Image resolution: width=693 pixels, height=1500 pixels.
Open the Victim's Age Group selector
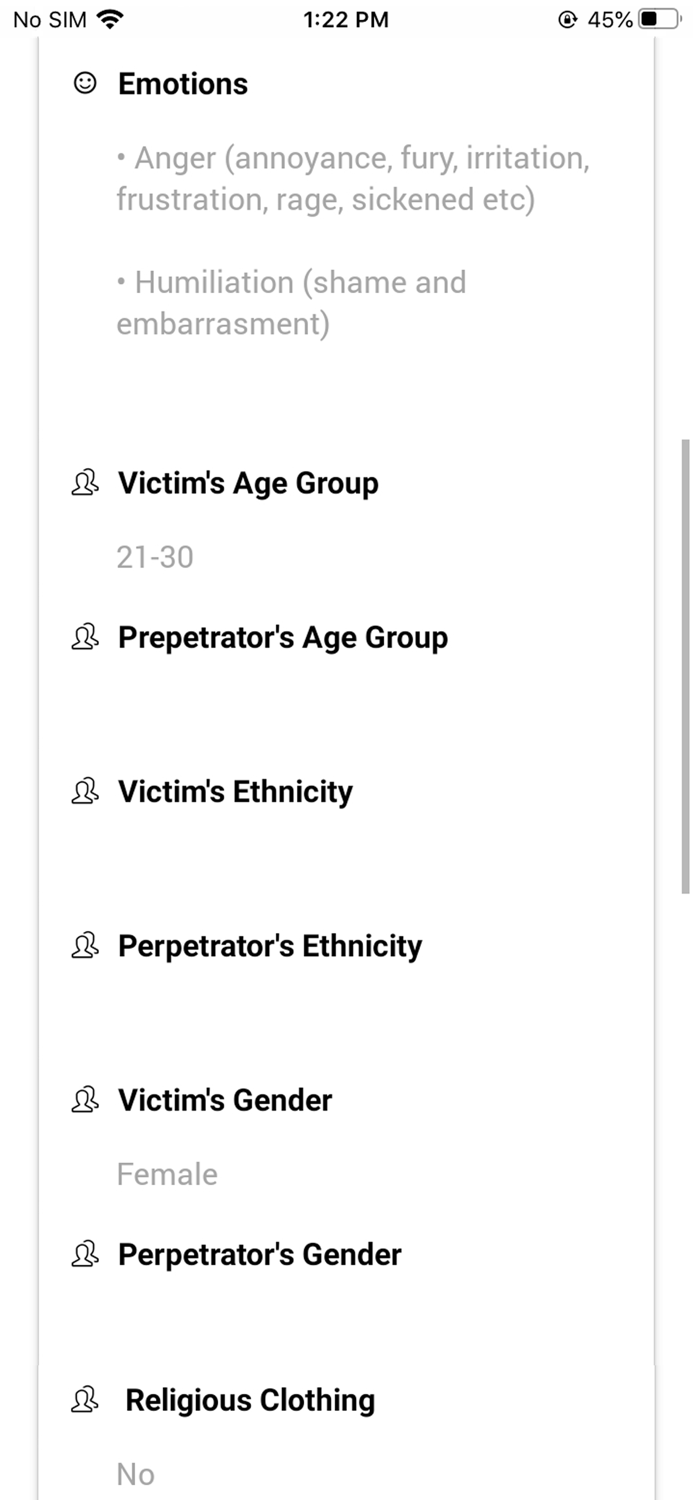click(x=248, y=483)
